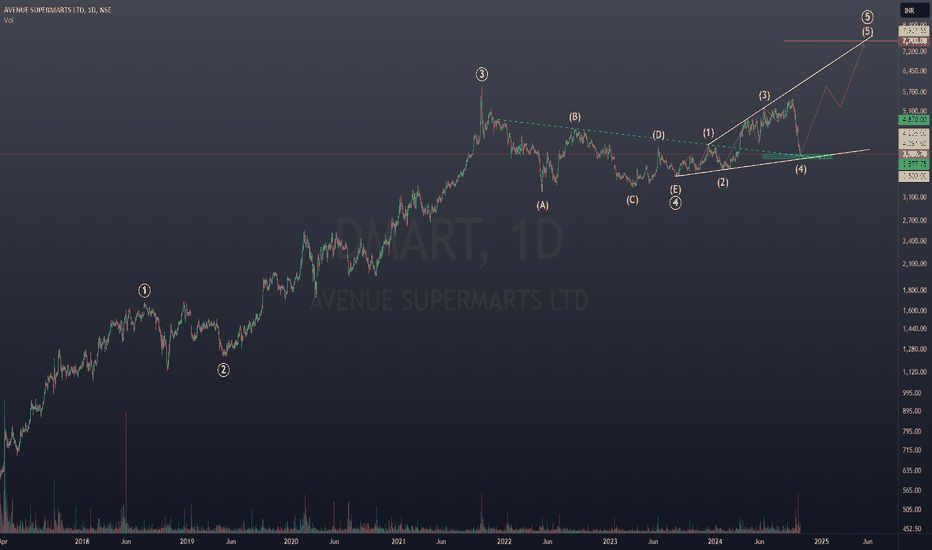Click the 995.00 price axis label
This screenshot has width=932, height=550.
click(912, 393)
